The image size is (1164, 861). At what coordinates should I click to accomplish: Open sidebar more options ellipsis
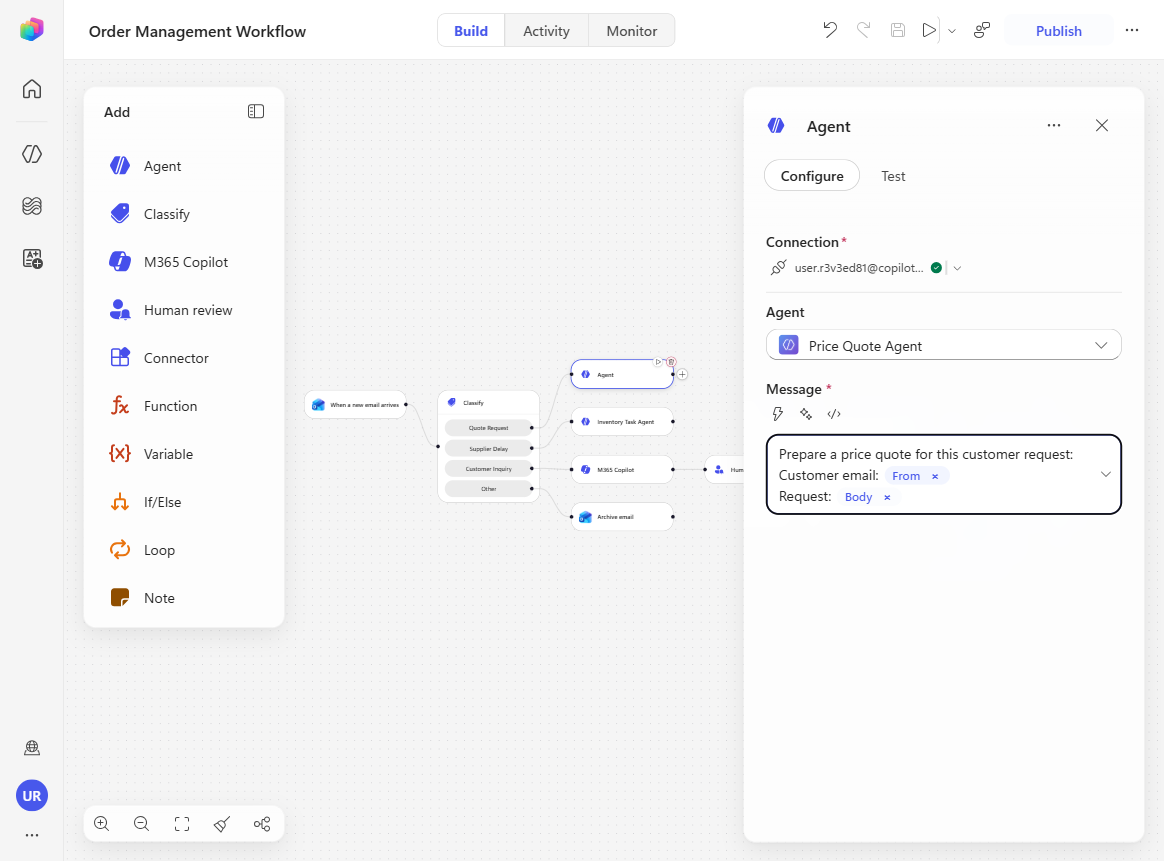coord(32,835)
